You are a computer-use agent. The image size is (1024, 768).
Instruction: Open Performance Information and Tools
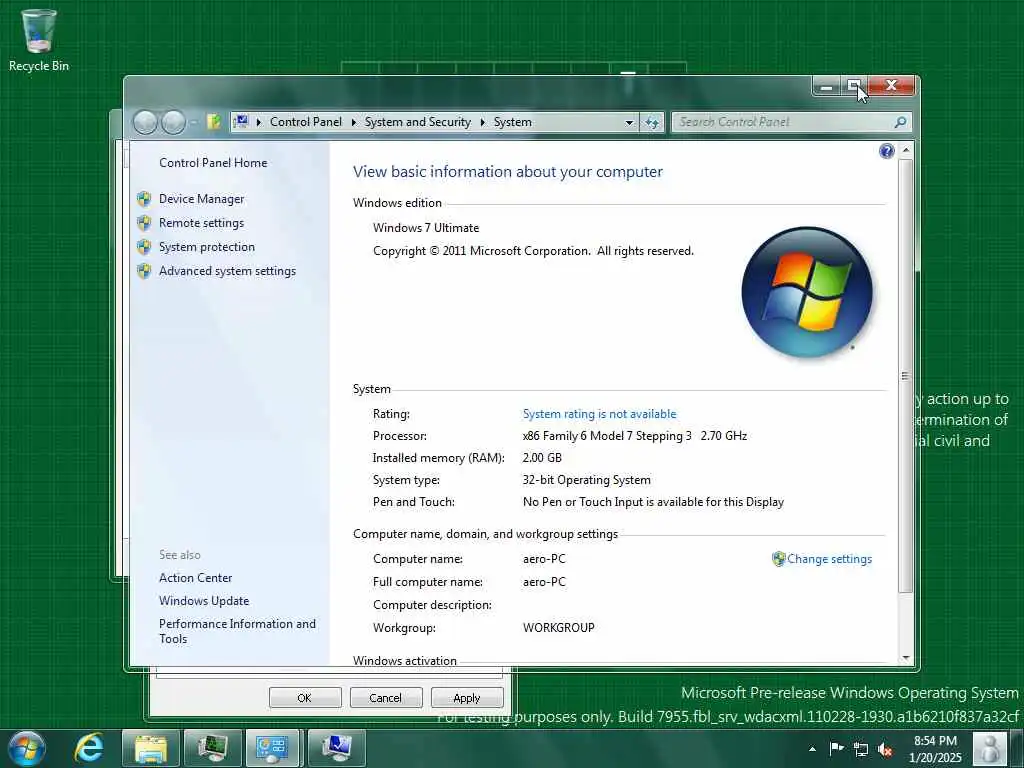(237, 631)
